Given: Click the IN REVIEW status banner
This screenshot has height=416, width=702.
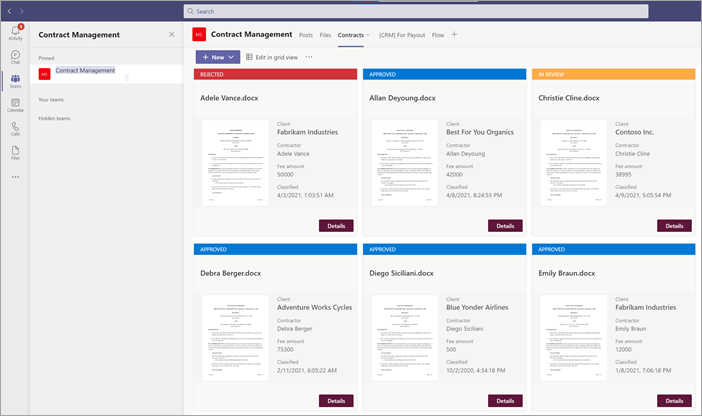Looking at the screenshot, I should click(x=613, y=74).
